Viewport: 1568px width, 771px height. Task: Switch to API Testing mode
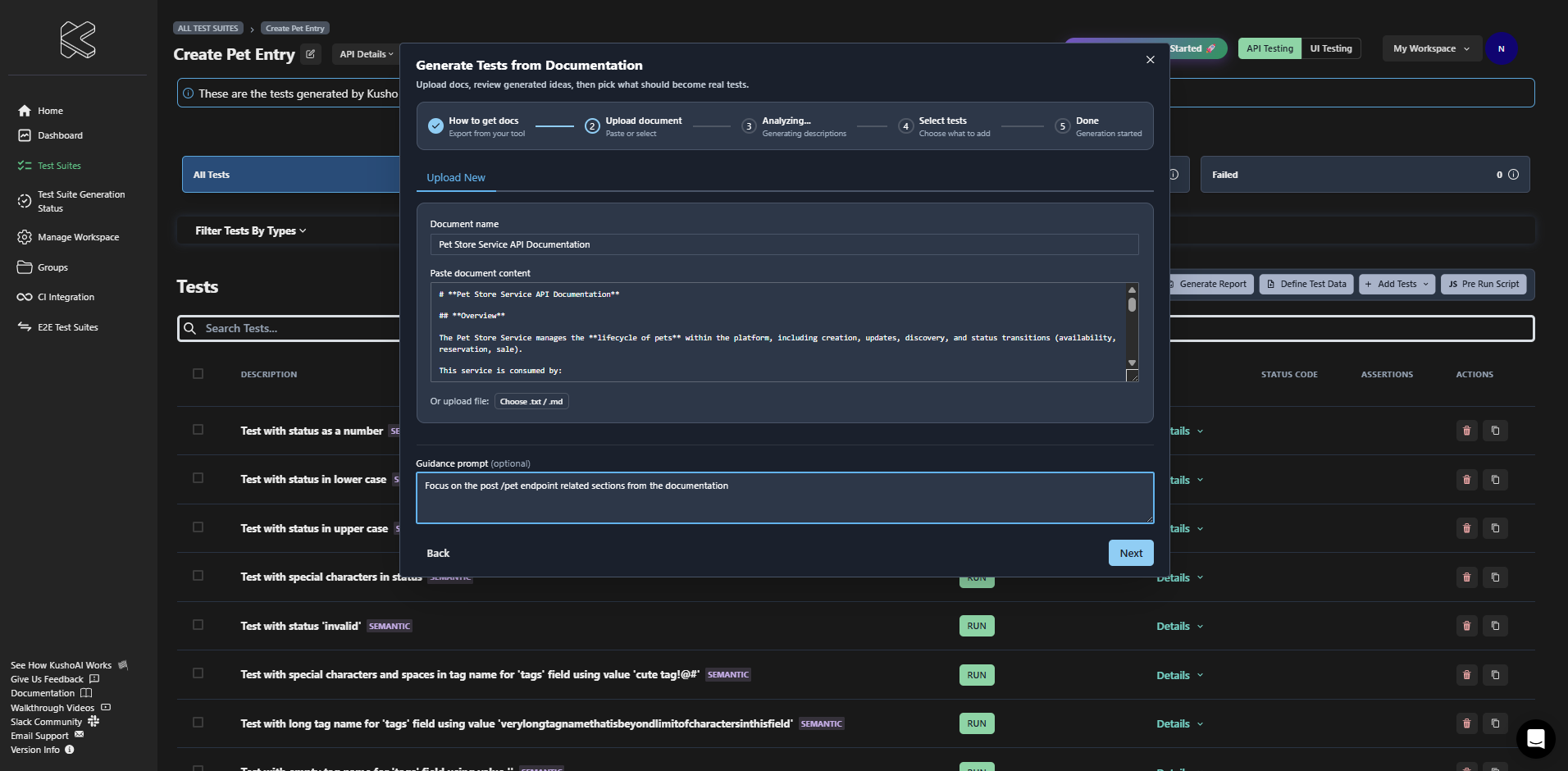pos(1269,48)
